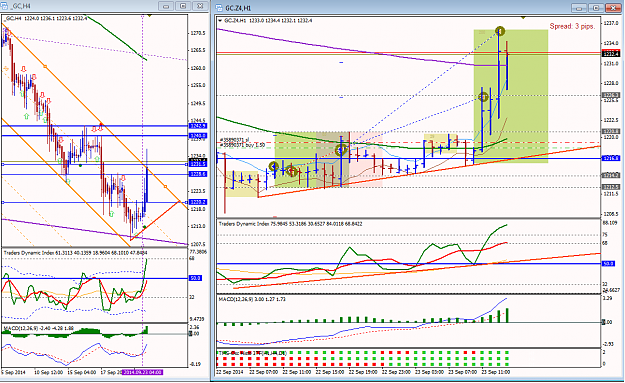Screen dimensions: 625x383
Task: Click the '23 Sep 03:00' label on the H1 time axis
Action: click(x=429, y=372)
